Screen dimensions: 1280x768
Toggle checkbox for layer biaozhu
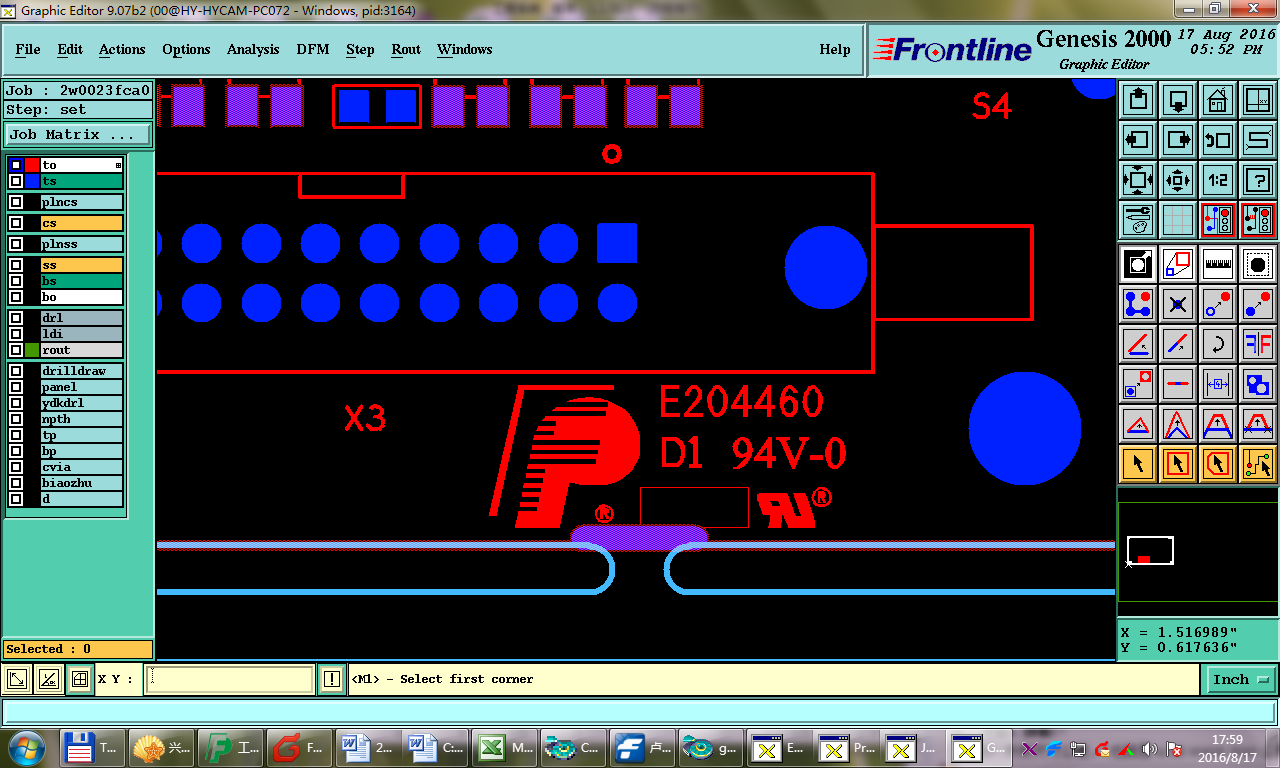click(16, 483)
